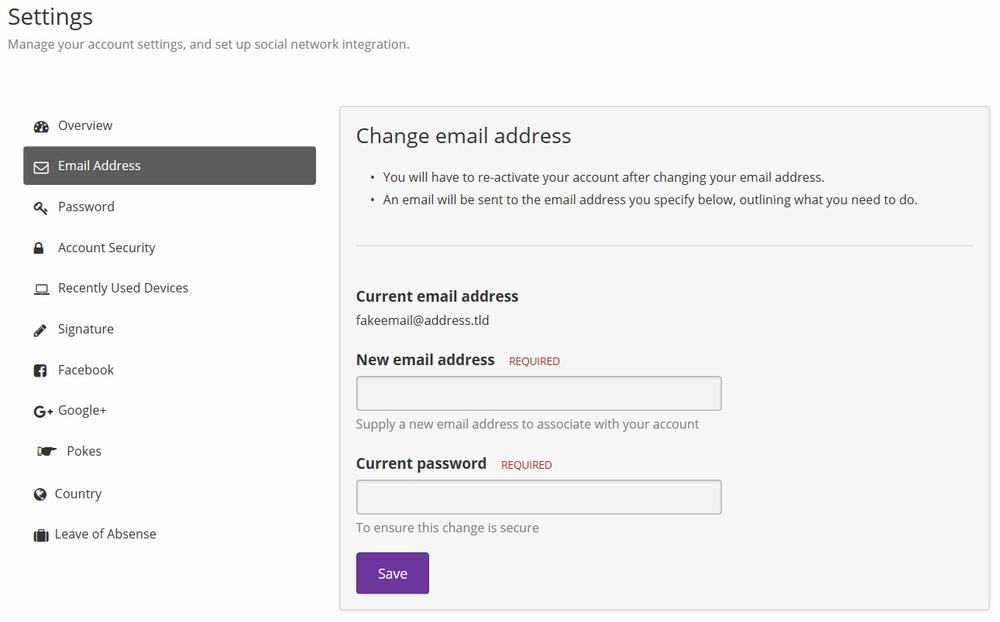Click the envelope icon beside Email Address

(x=41, y=167)
